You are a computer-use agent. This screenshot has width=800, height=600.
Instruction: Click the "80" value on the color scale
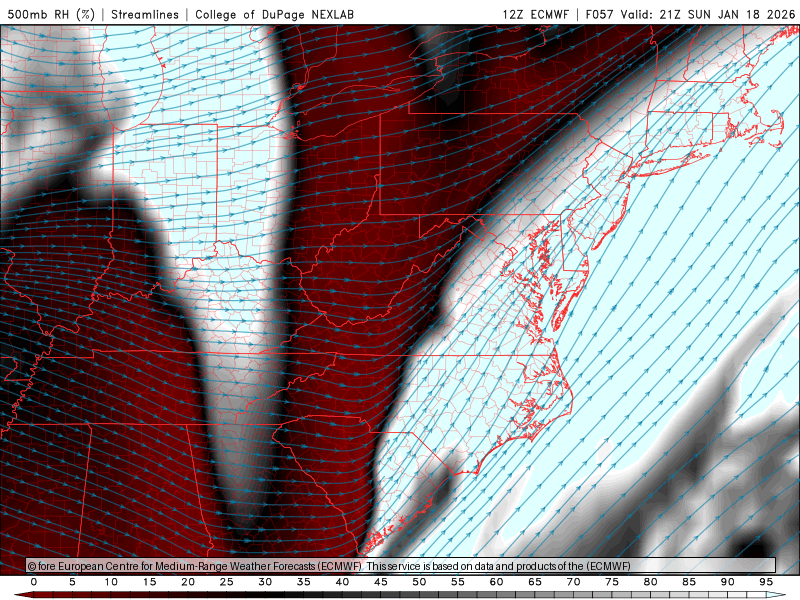point(651,582)
